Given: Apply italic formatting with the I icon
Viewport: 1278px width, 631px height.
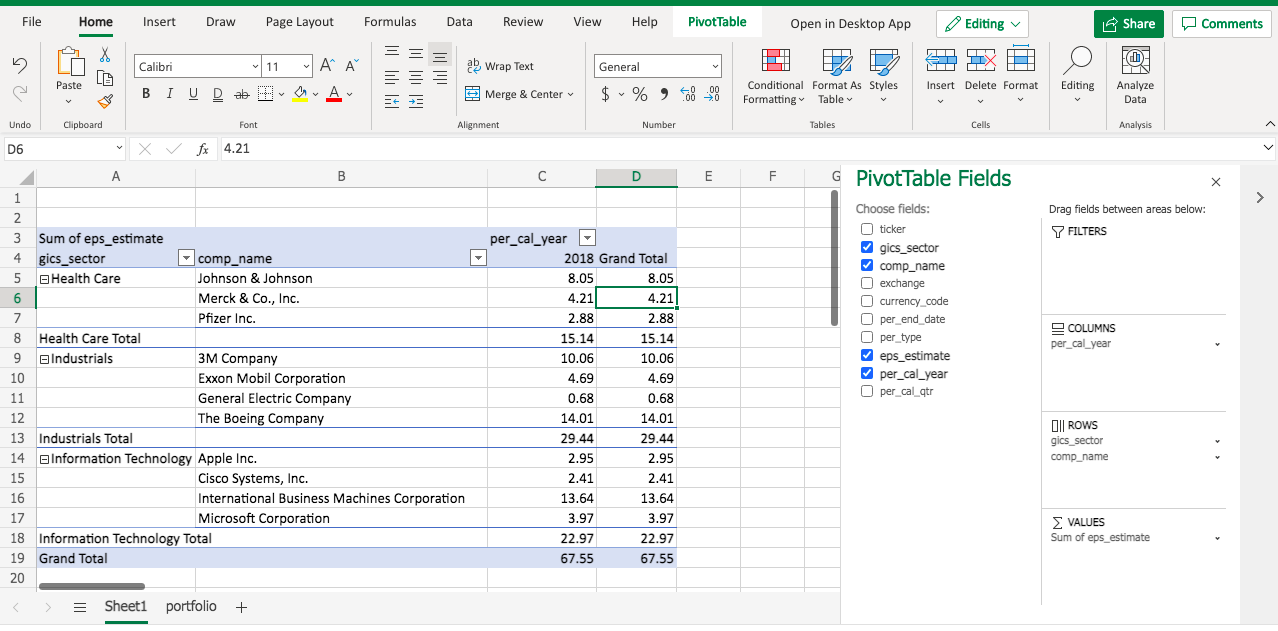Looking at the screenshot, I should point(169,94).
